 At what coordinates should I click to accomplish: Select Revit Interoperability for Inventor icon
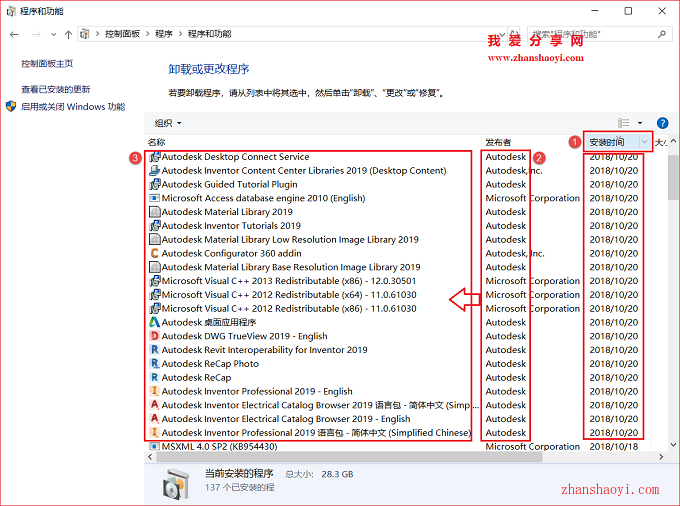point(154,350)
